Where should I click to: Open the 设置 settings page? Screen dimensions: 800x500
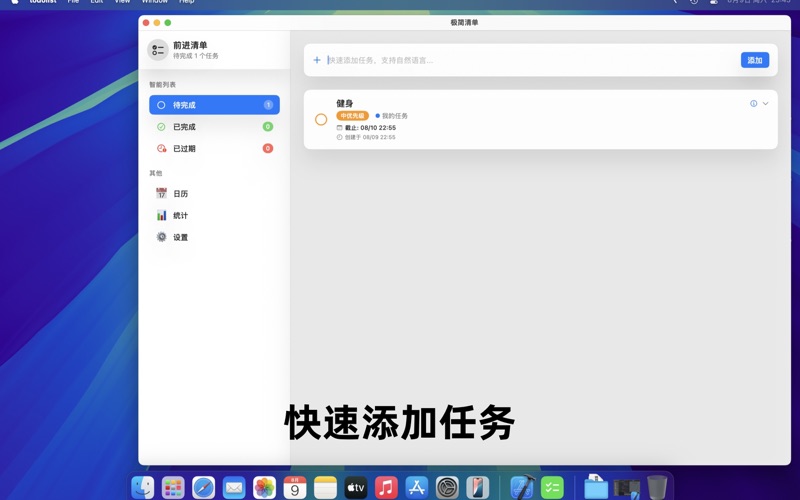[x=180, y=238]
